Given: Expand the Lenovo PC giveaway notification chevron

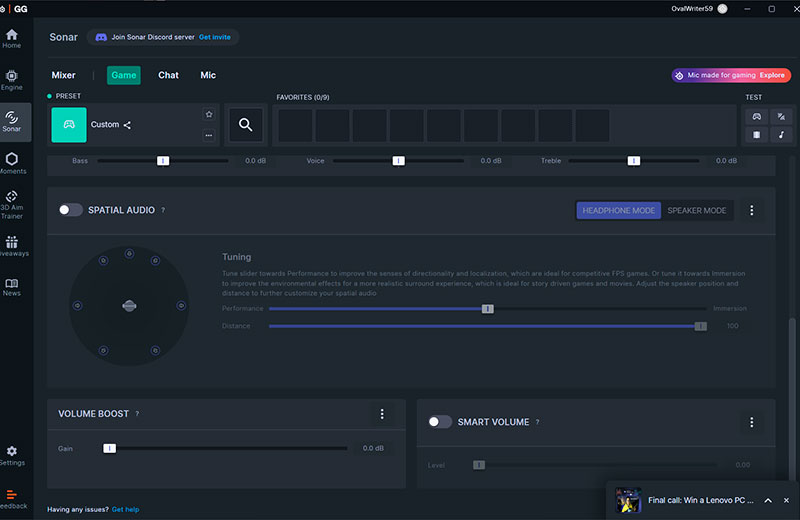Looking at the screenshot, I should coord(767,500).
